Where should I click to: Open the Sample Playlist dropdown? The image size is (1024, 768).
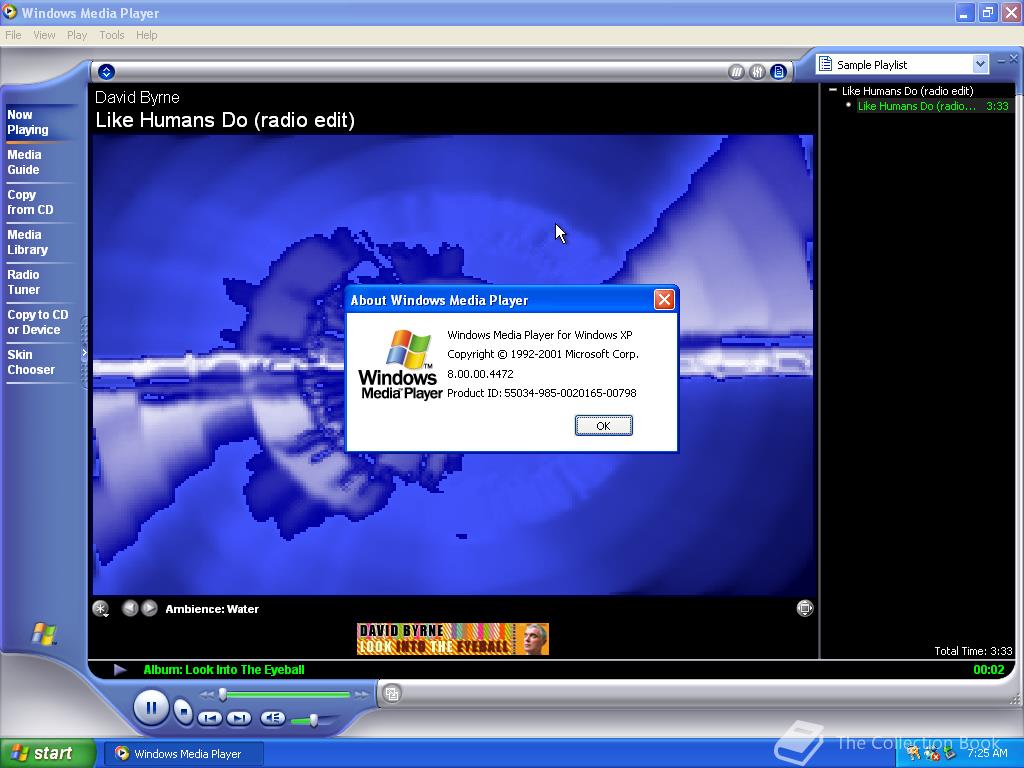point(980,64)
